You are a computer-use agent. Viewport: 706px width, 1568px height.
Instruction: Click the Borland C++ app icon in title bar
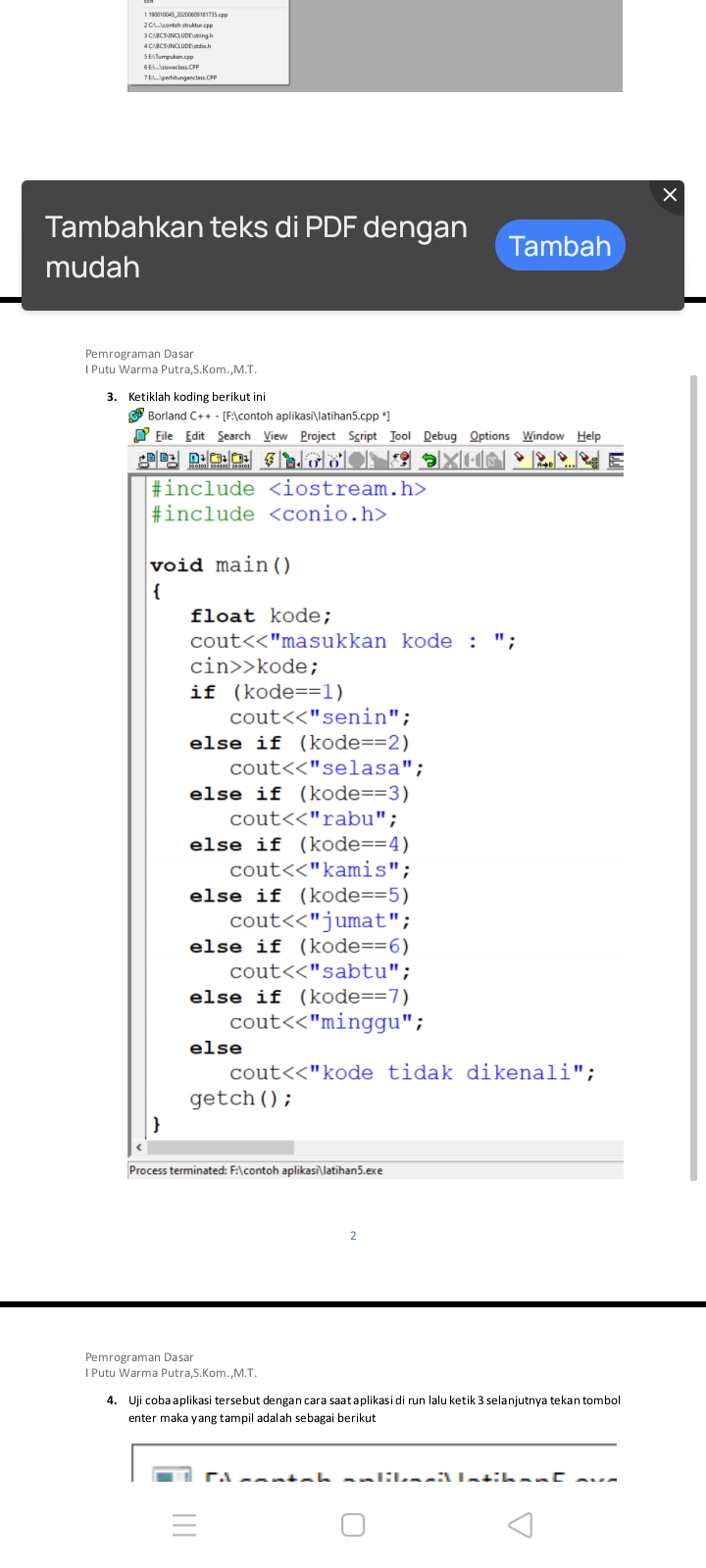pyautogui.click(x=136, y=416)
